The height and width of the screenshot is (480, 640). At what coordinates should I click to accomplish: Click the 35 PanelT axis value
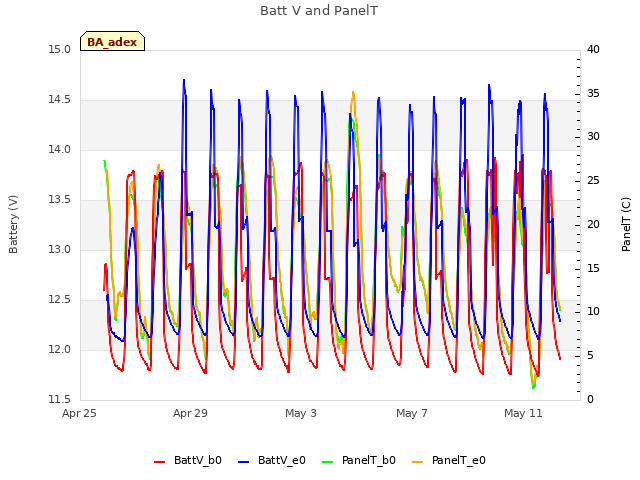tap(593, 93)
